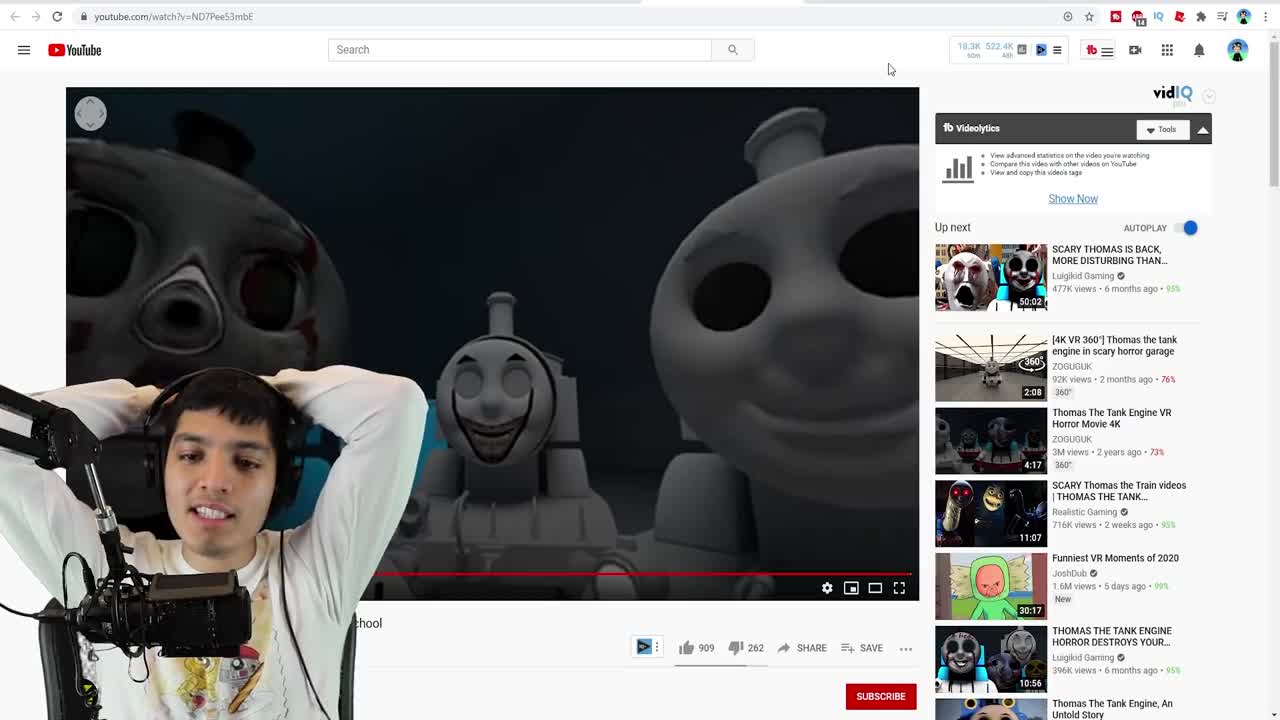Visit the Realistic Gaming channel name
Screen dimensions: 1280x720
1084,512
